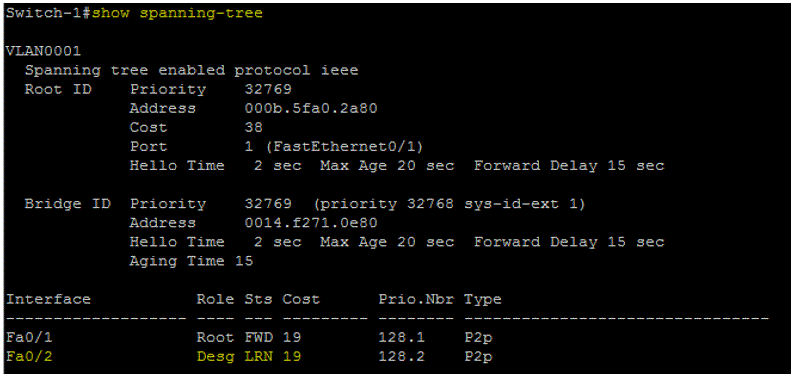Click the Type column header
Image resolution: width=795 pixels, height=378 pixels.
(x=483, y=299)
